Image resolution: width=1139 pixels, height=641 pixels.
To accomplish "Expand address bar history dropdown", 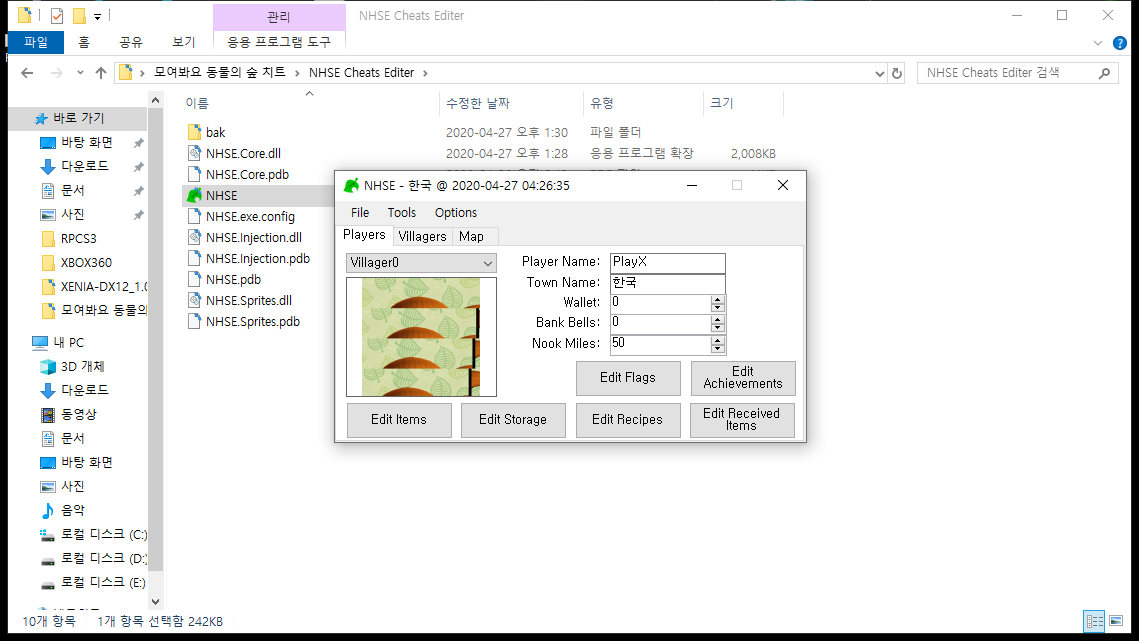I will (880, 73).
